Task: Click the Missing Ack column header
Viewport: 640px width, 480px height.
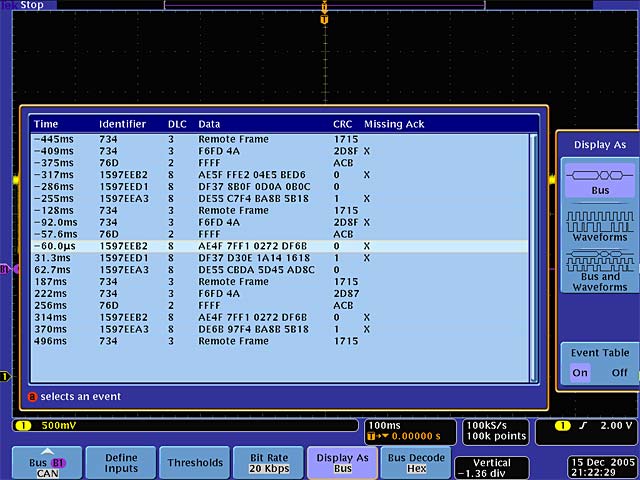Action: point(394,124)
